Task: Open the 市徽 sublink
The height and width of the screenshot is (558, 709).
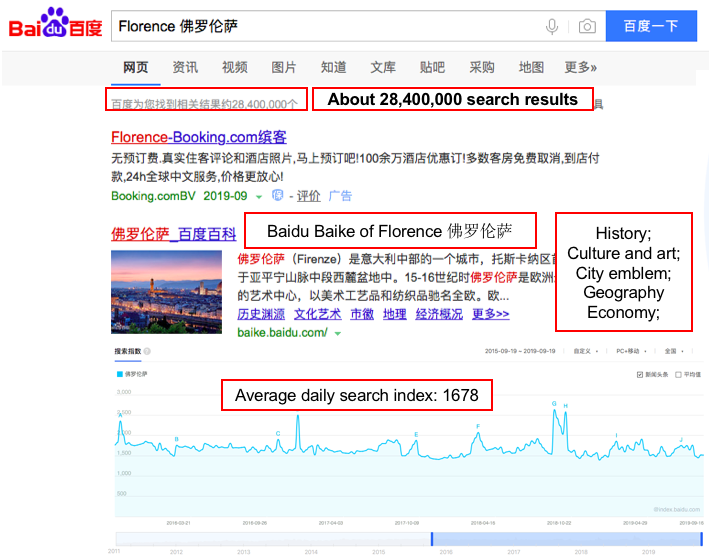Action: (x=362, y=314)
